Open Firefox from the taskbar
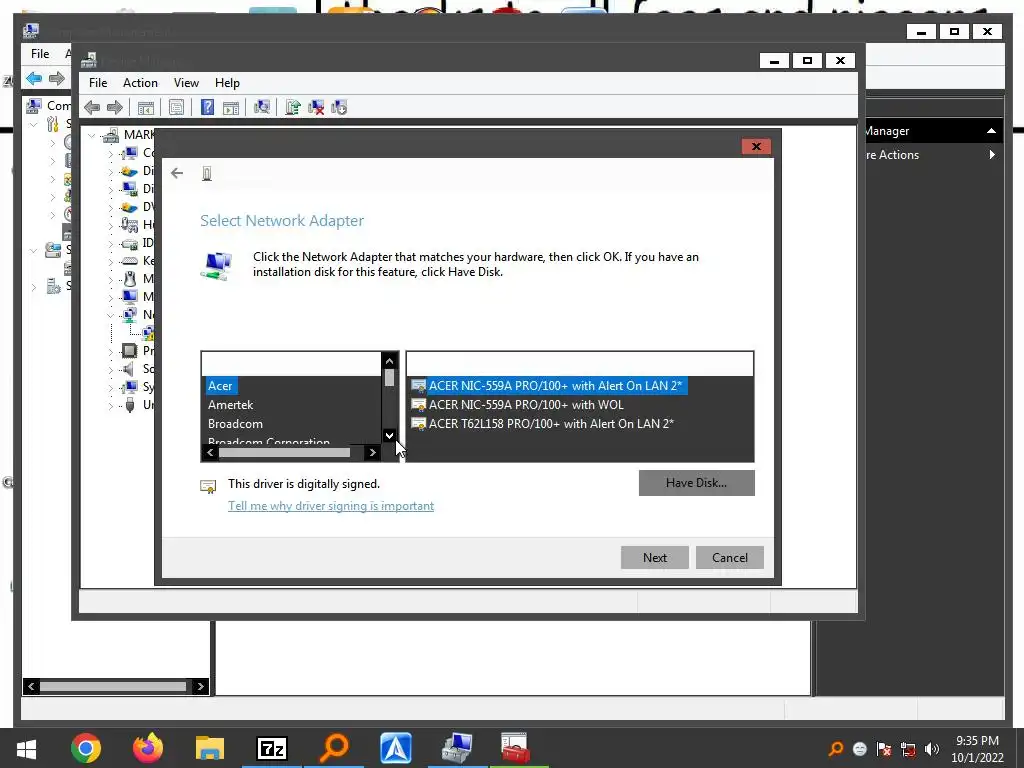This screenshot has height=768, width=1024. 148,748
